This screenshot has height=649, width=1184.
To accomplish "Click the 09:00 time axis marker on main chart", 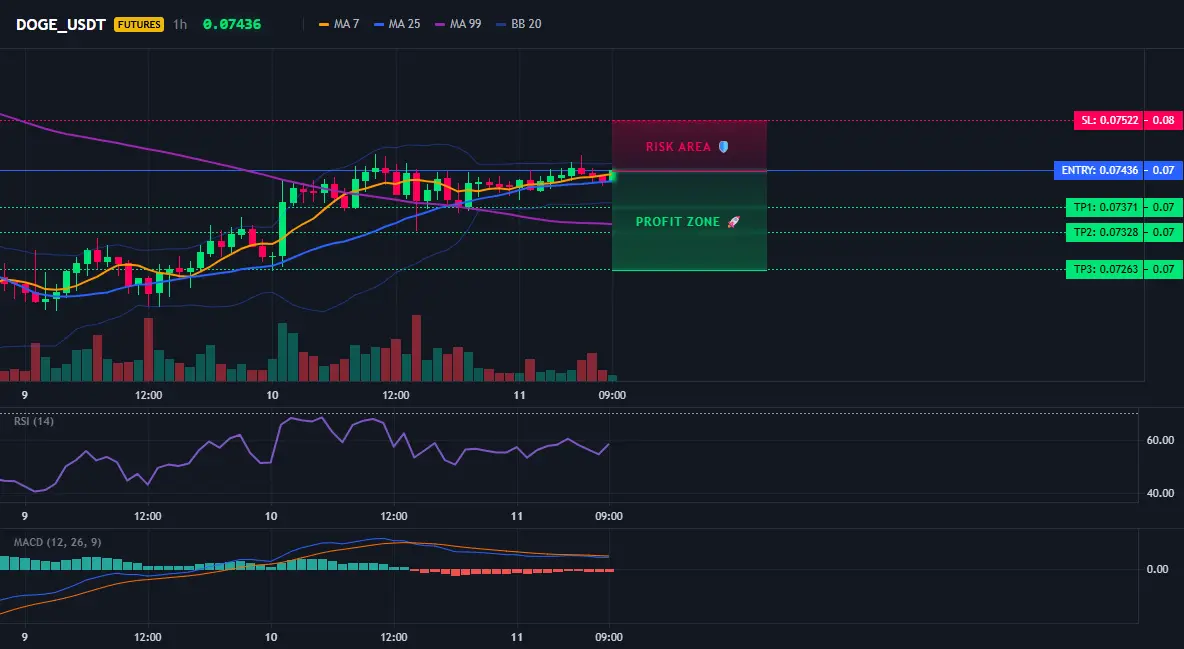I will click(x=612, y=395).
